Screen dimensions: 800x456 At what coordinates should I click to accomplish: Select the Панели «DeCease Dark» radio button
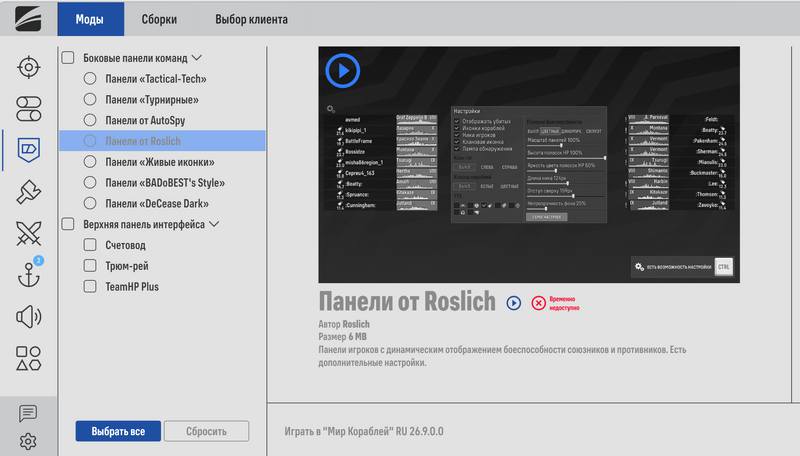(90, 203)
